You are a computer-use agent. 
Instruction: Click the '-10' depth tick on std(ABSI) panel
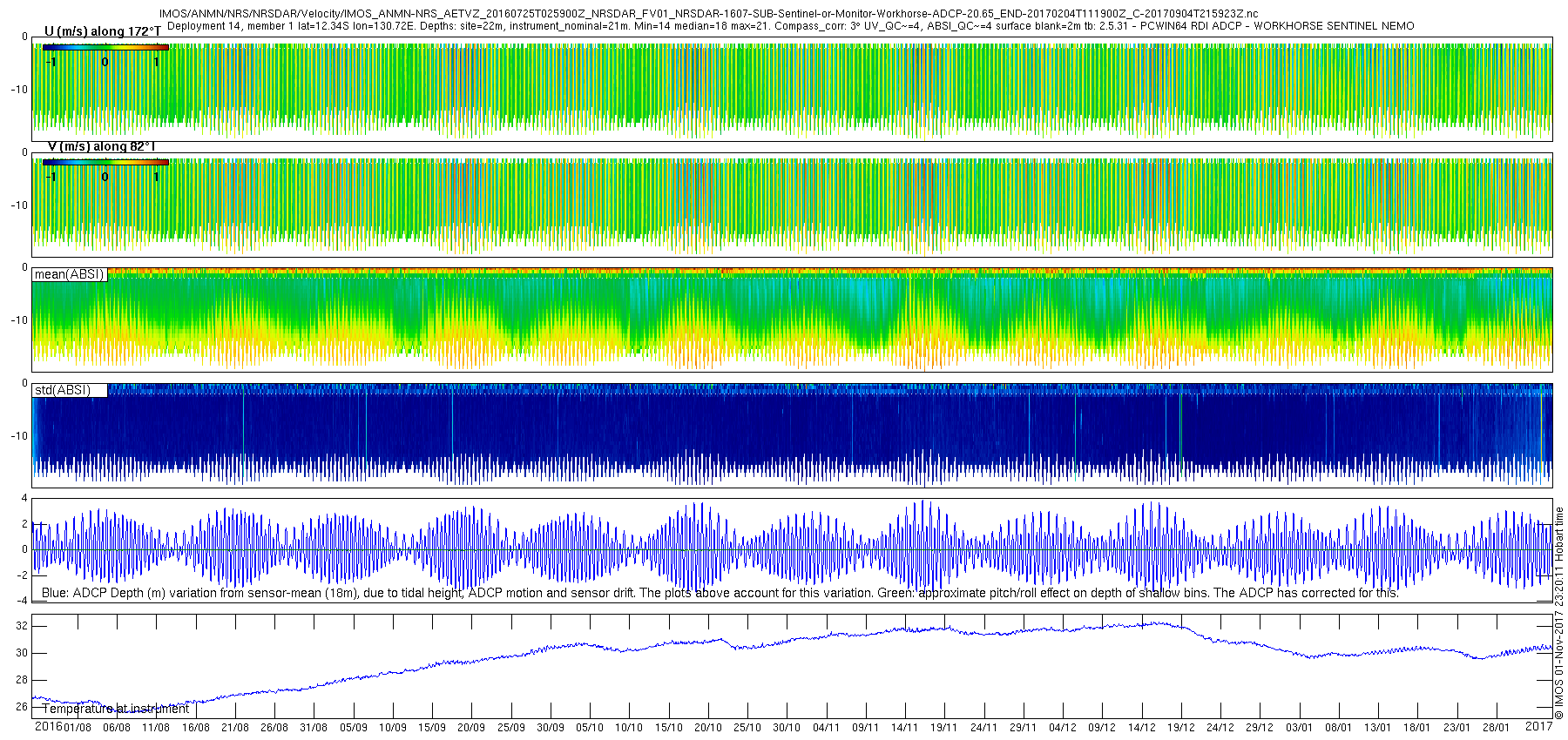[19, 436]
